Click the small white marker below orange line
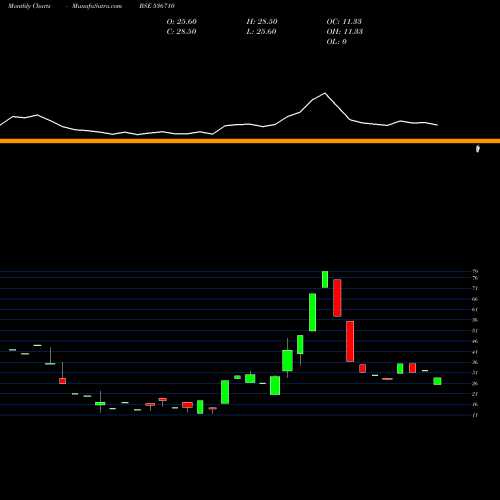The width and height of the screenshot is (500, 500). click(478, 149)
